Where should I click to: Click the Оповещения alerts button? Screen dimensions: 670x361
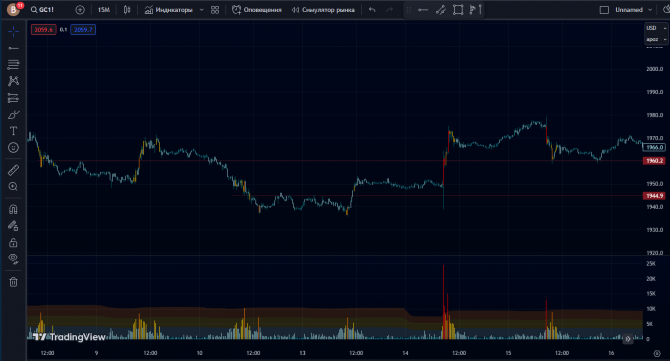(257, 10)
